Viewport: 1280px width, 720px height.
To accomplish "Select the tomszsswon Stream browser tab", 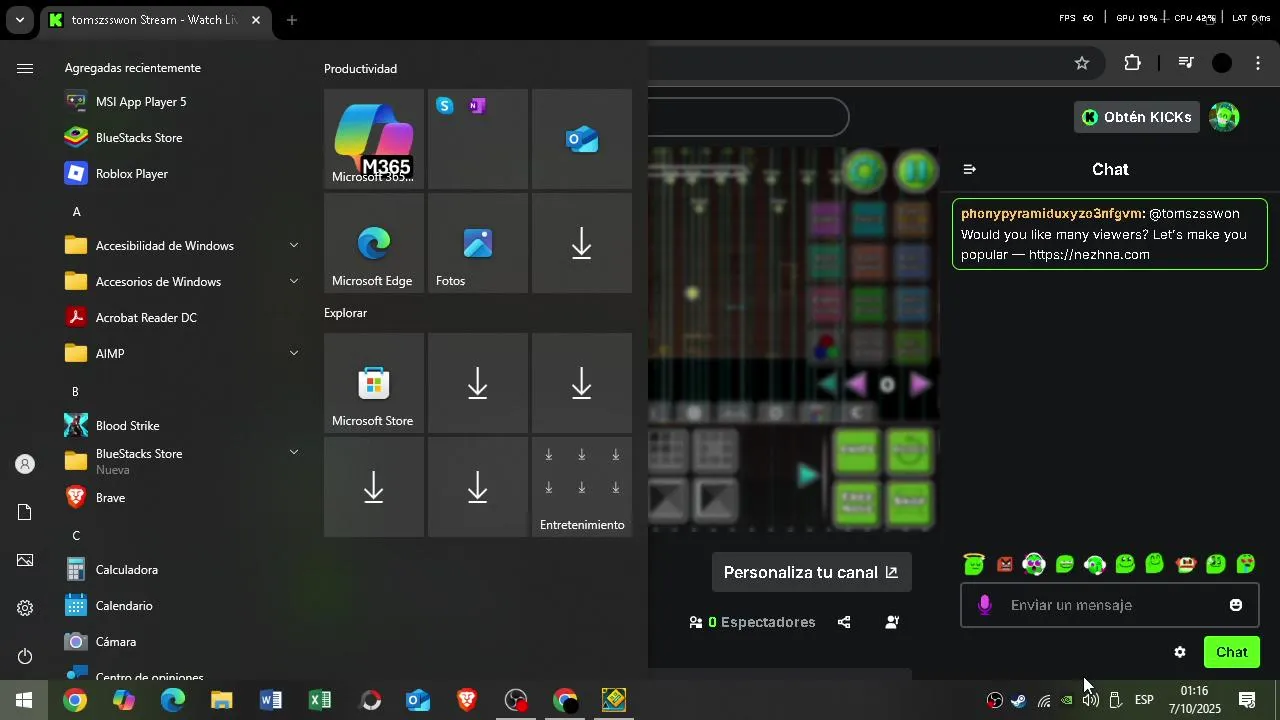I will point(155,20).
